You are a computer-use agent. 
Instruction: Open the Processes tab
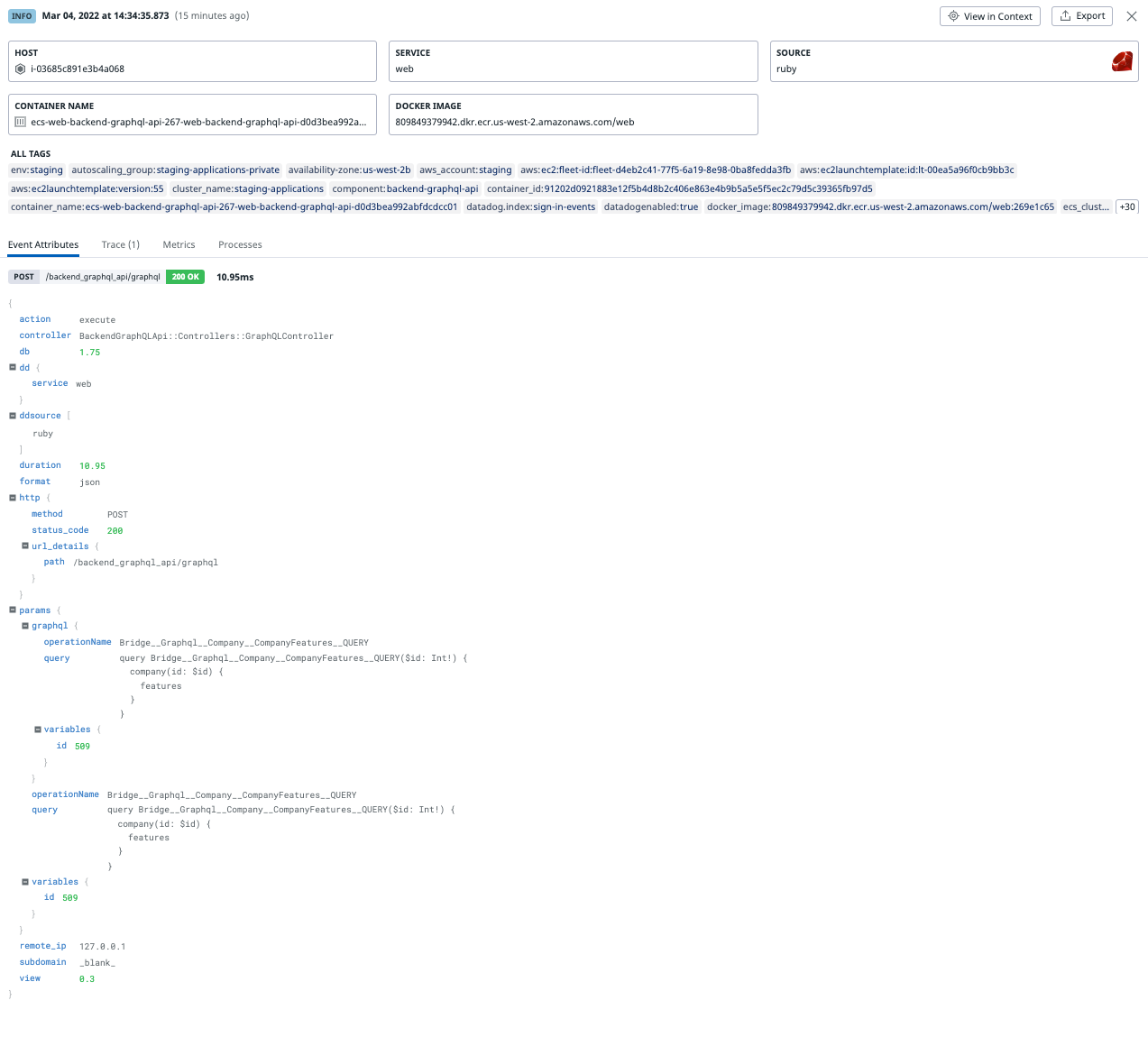[x=239, y=244]
